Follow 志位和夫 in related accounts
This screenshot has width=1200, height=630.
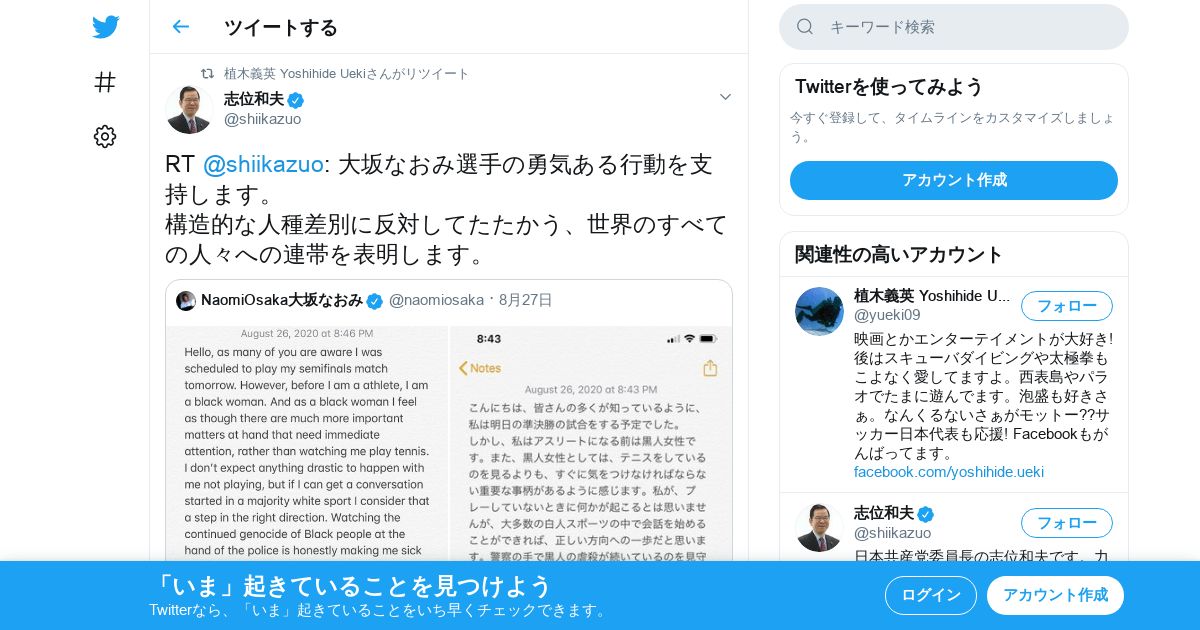pyautogui.click(x=1066, y=523)
